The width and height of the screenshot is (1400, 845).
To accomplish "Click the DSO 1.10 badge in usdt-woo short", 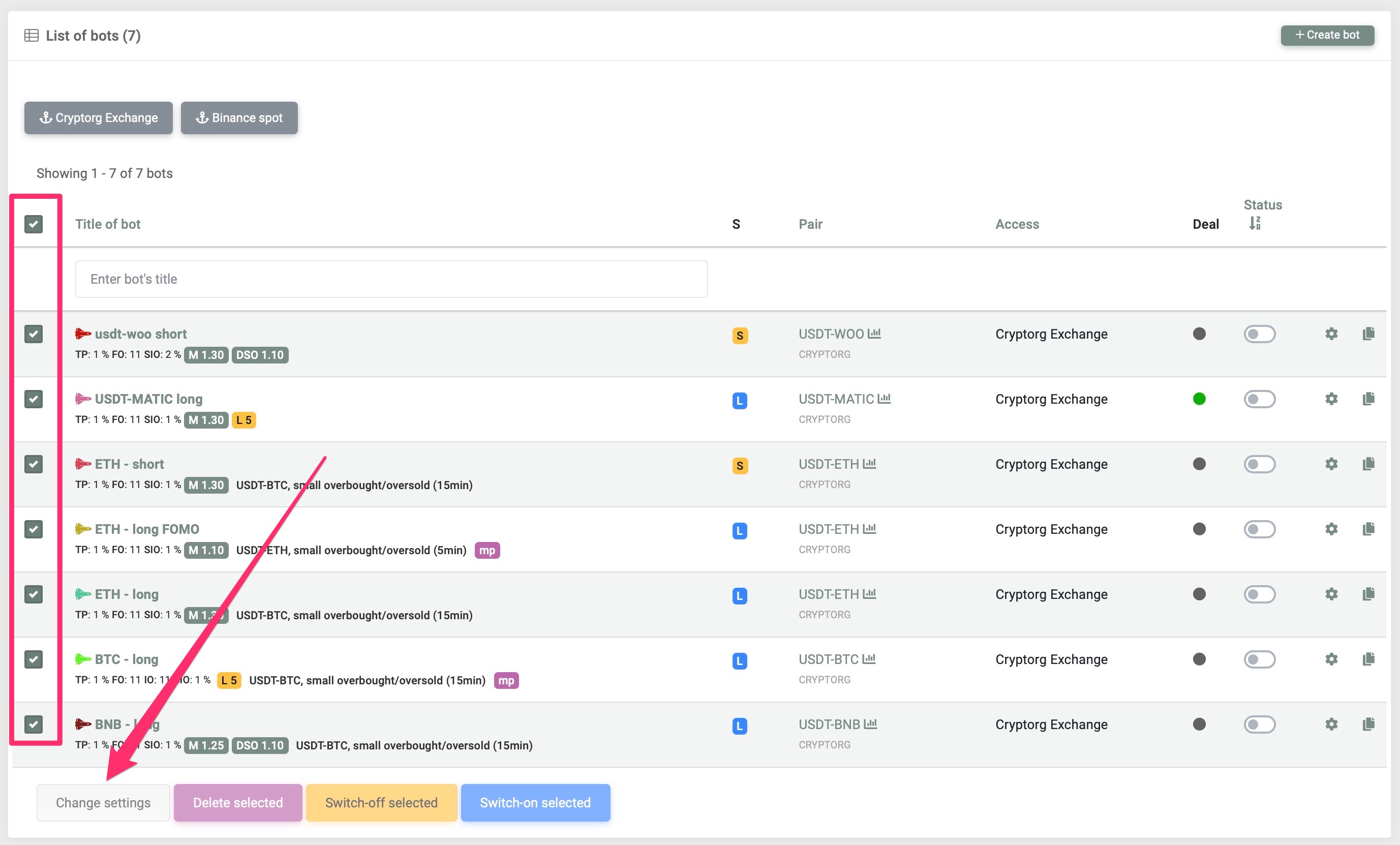I will pyautogui.click(x=260, y=354).
